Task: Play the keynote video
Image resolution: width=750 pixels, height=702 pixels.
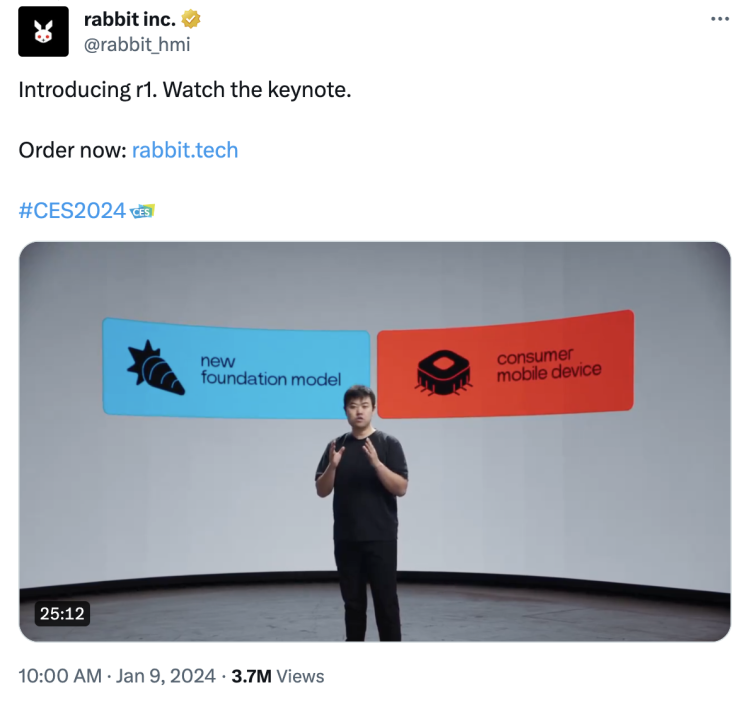Action: tap(375, 441)
